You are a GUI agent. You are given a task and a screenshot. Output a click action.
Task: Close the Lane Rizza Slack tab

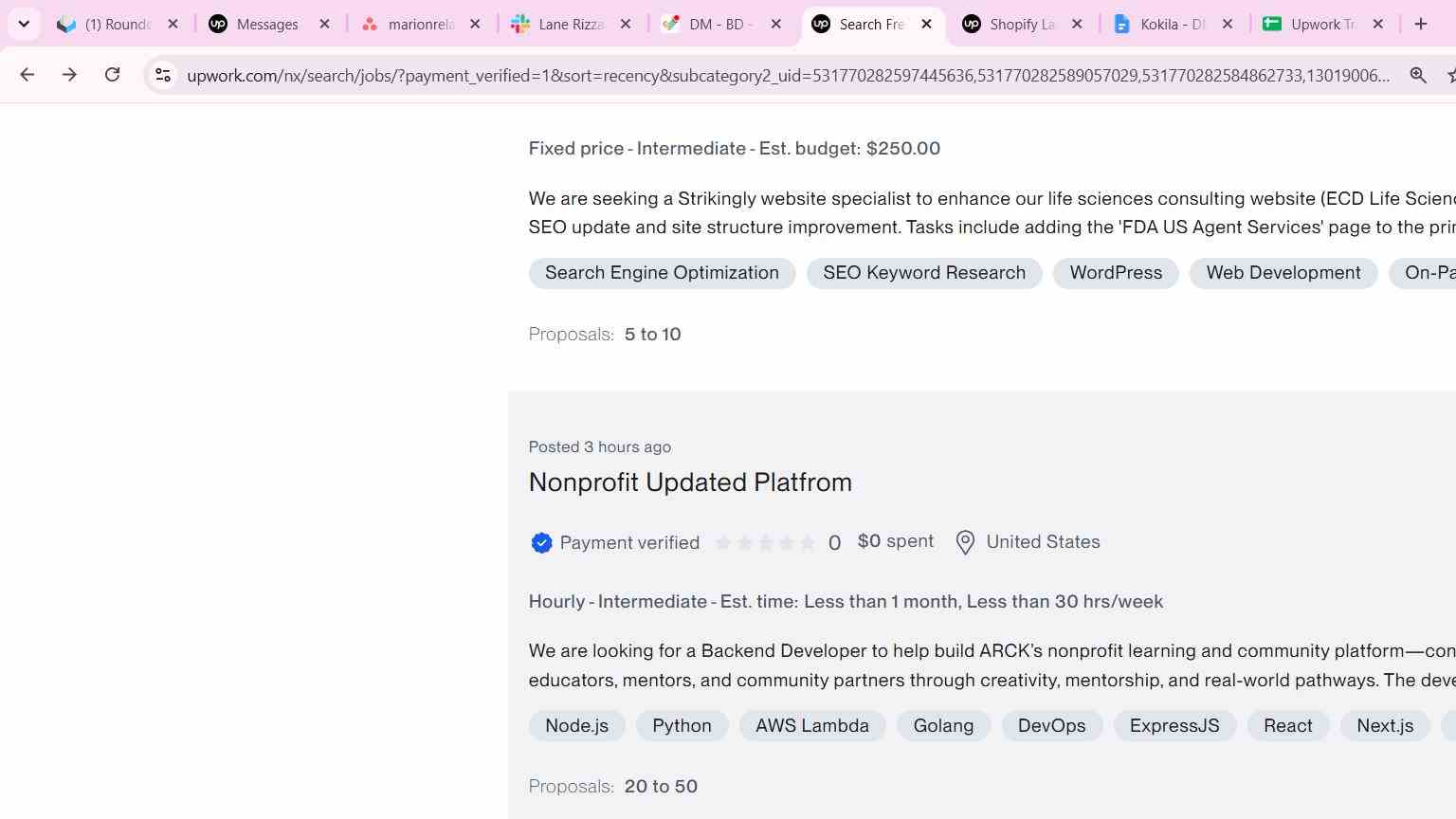point(626,24)
